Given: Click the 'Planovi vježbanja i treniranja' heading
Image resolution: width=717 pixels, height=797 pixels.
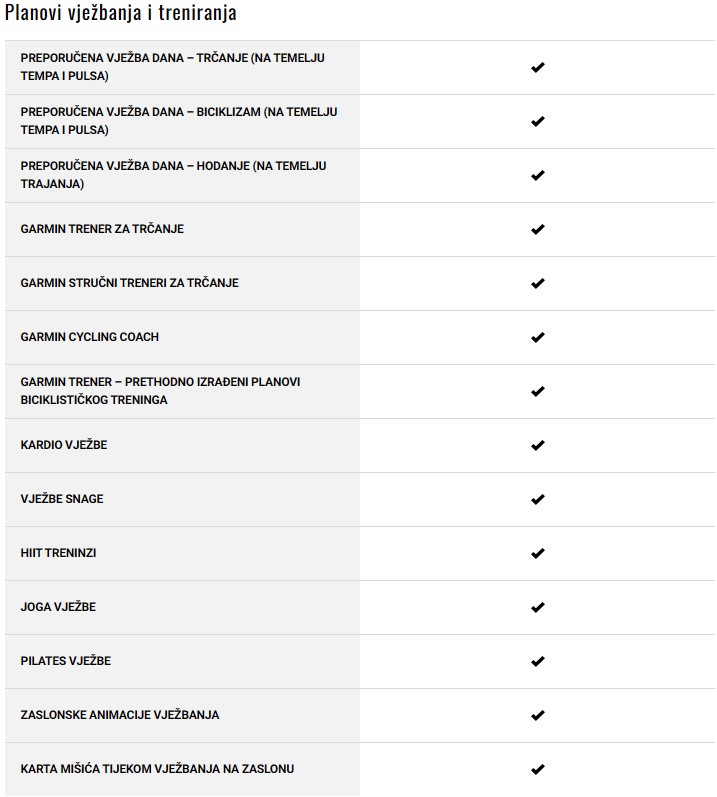Looking at the screenshot, I should (x=121, y=14).
